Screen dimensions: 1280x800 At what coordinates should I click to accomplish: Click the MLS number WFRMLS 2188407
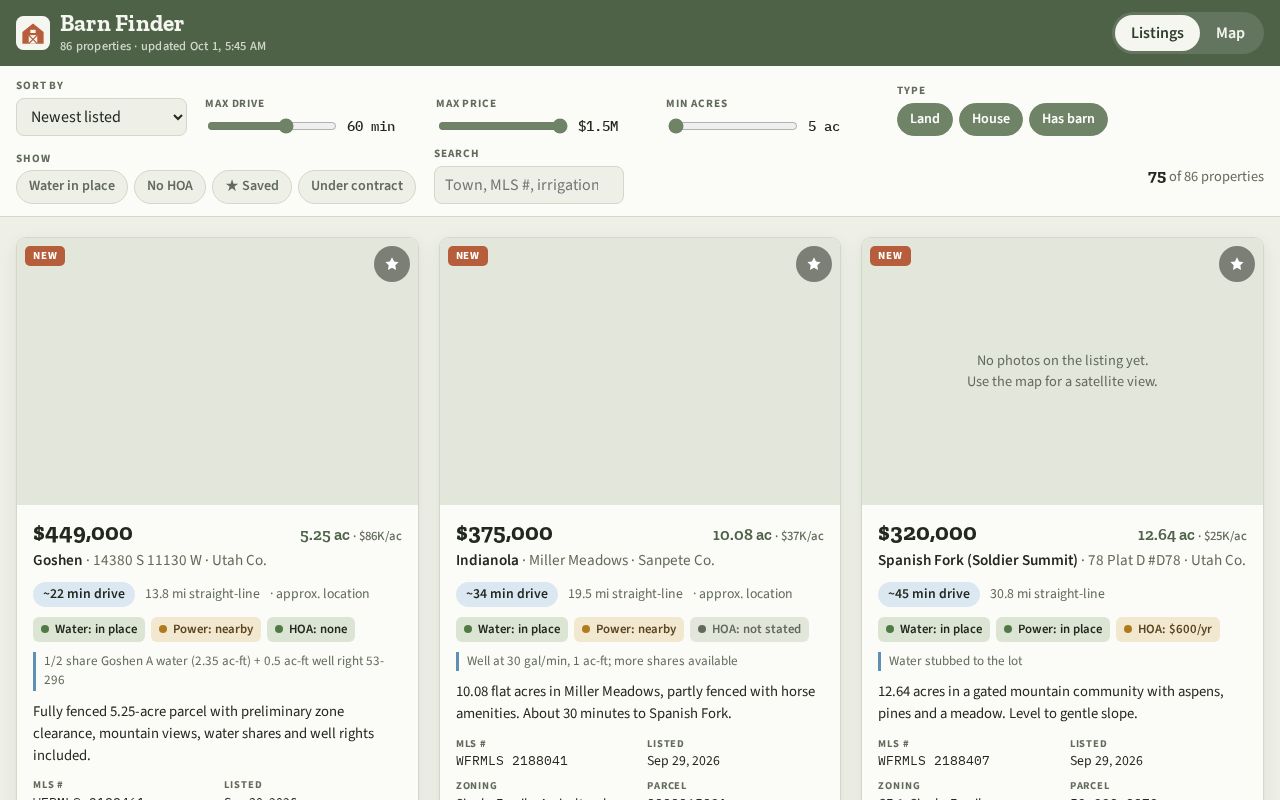934,761
